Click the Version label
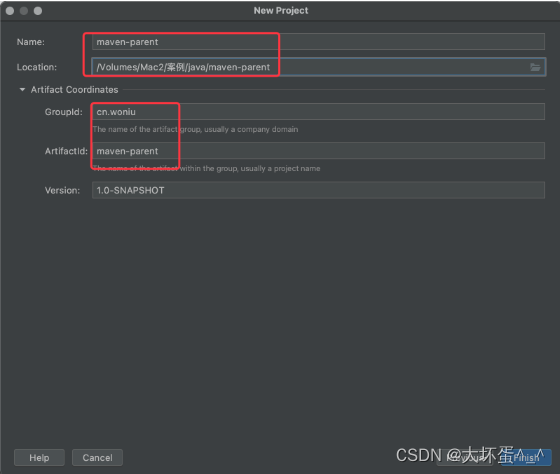The image size is (560, 474). click(62, 190)
